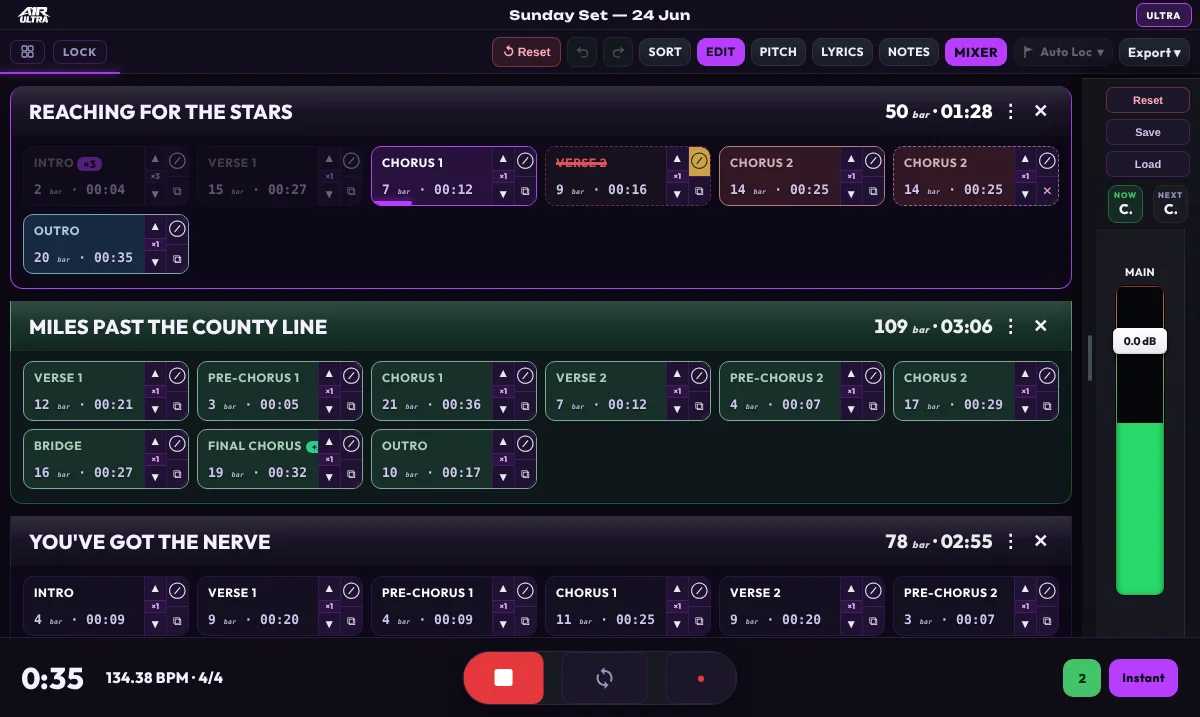Click the down arrow on VERSE 2 in Miles Past the County Line

click(x=677, y=408)
